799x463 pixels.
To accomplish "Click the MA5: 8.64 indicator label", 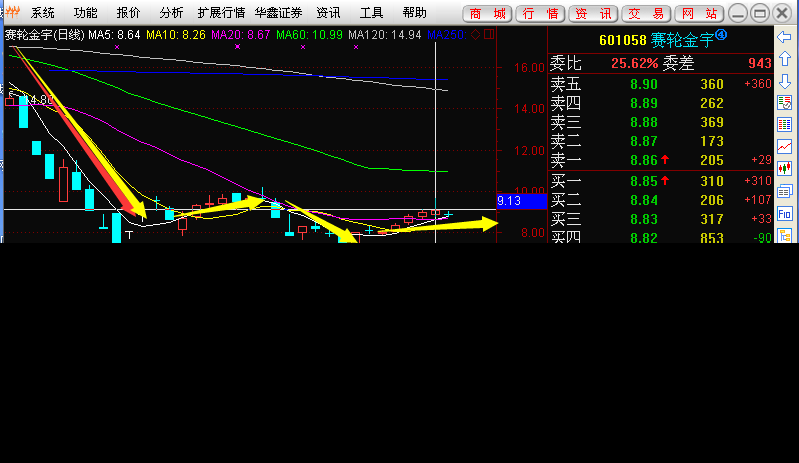I will pyautogui.click(x=114, y=35).
